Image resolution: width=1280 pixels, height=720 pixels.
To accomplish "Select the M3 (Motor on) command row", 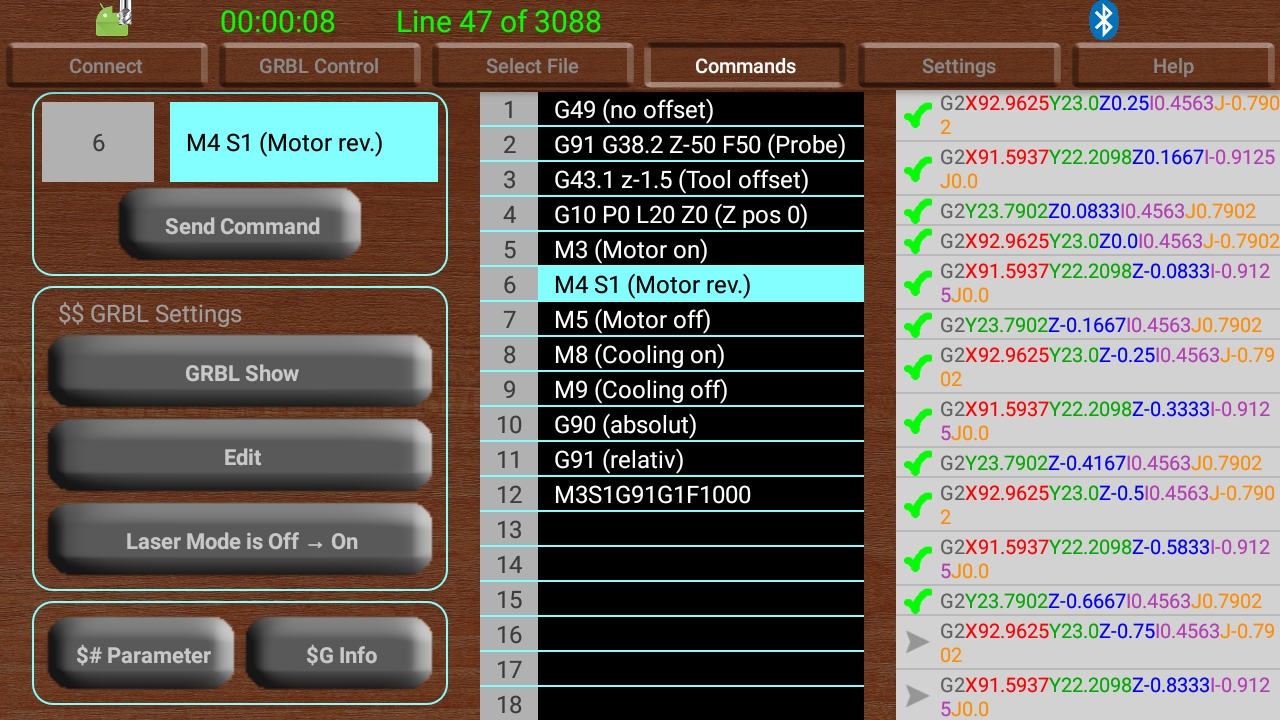I will (672, 250).
